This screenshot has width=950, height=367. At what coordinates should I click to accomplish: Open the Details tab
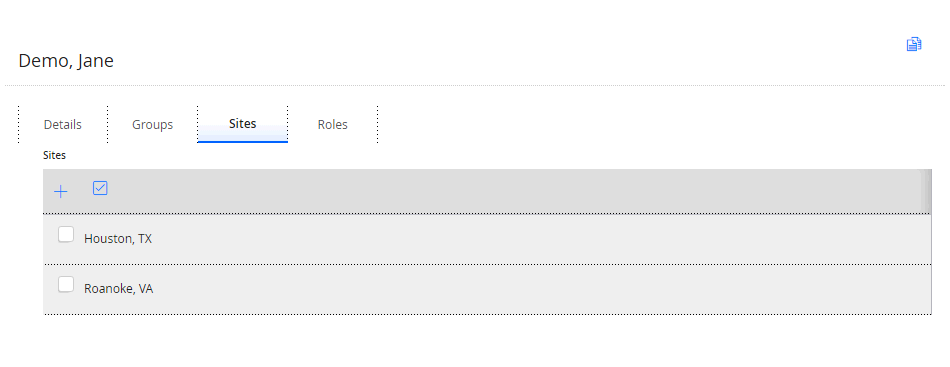tap(62, 125)
